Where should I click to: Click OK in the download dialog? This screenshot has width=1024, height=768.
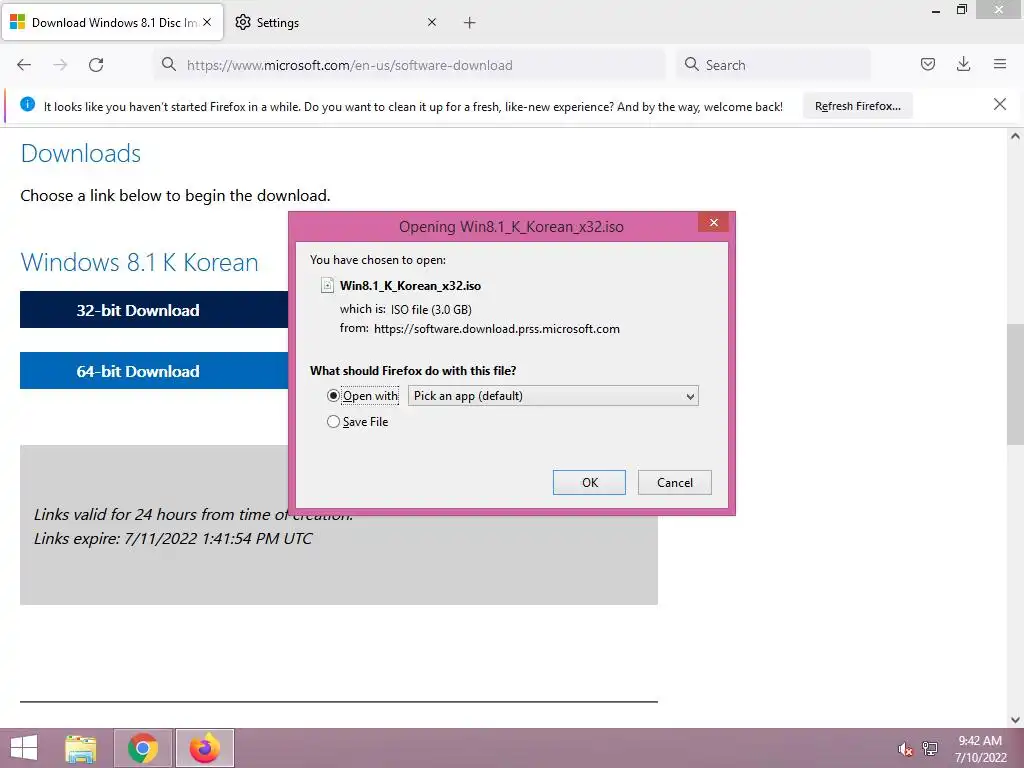coord(589,483)
